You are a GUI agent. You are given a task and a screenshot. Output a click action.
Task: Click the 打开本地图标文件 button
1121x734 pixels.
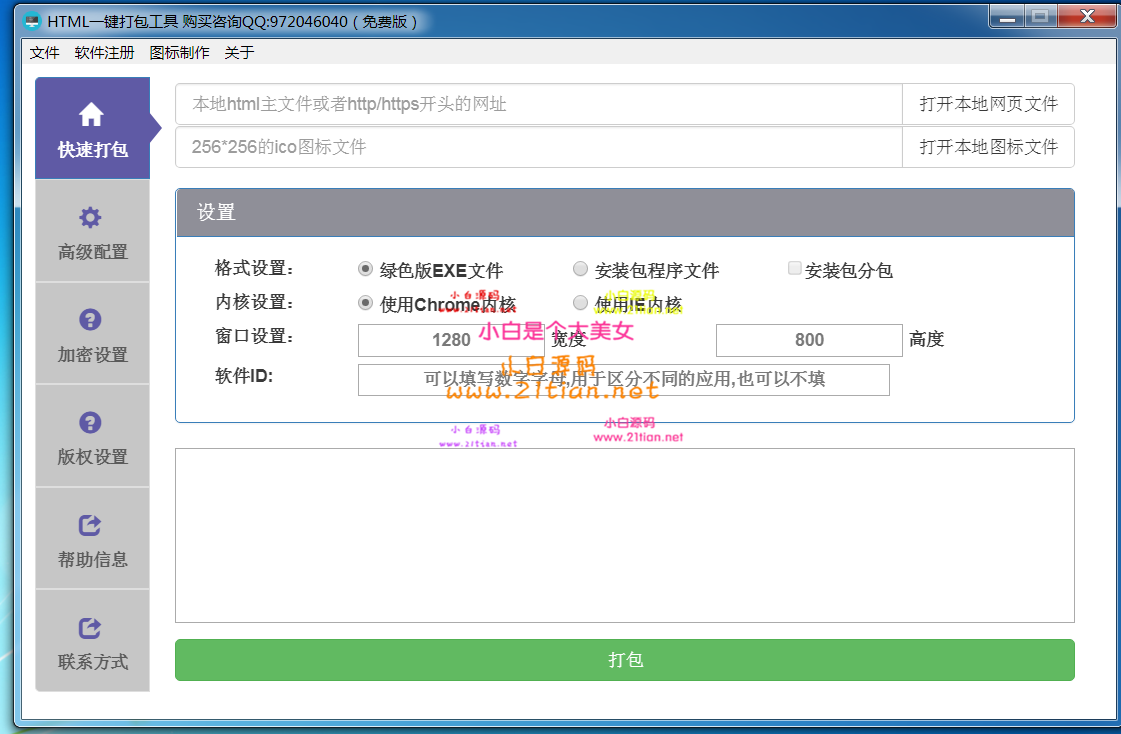[x=988, y=147]
